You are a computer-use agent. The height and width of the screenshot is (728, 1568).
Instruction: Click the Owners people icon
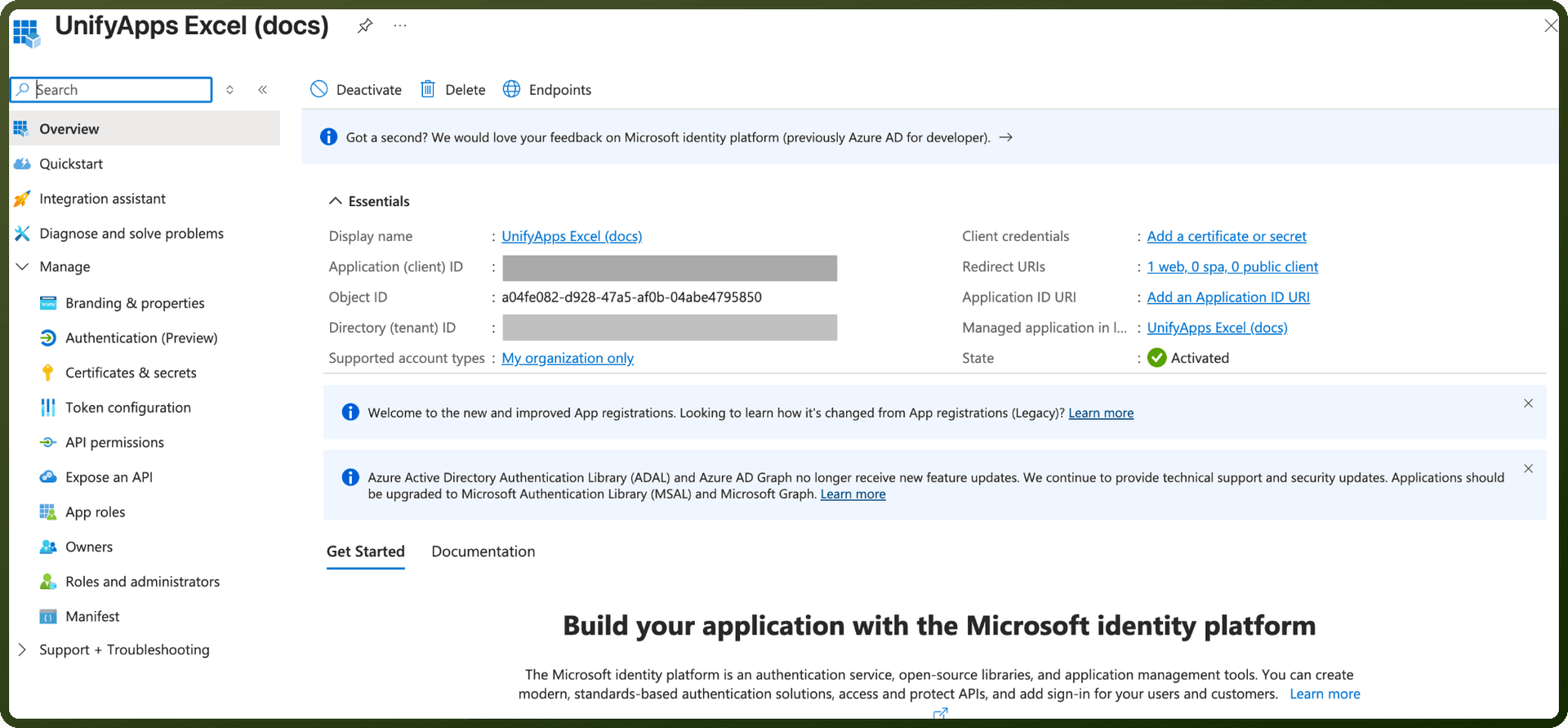pyautogui.click(x=48, y=547)
